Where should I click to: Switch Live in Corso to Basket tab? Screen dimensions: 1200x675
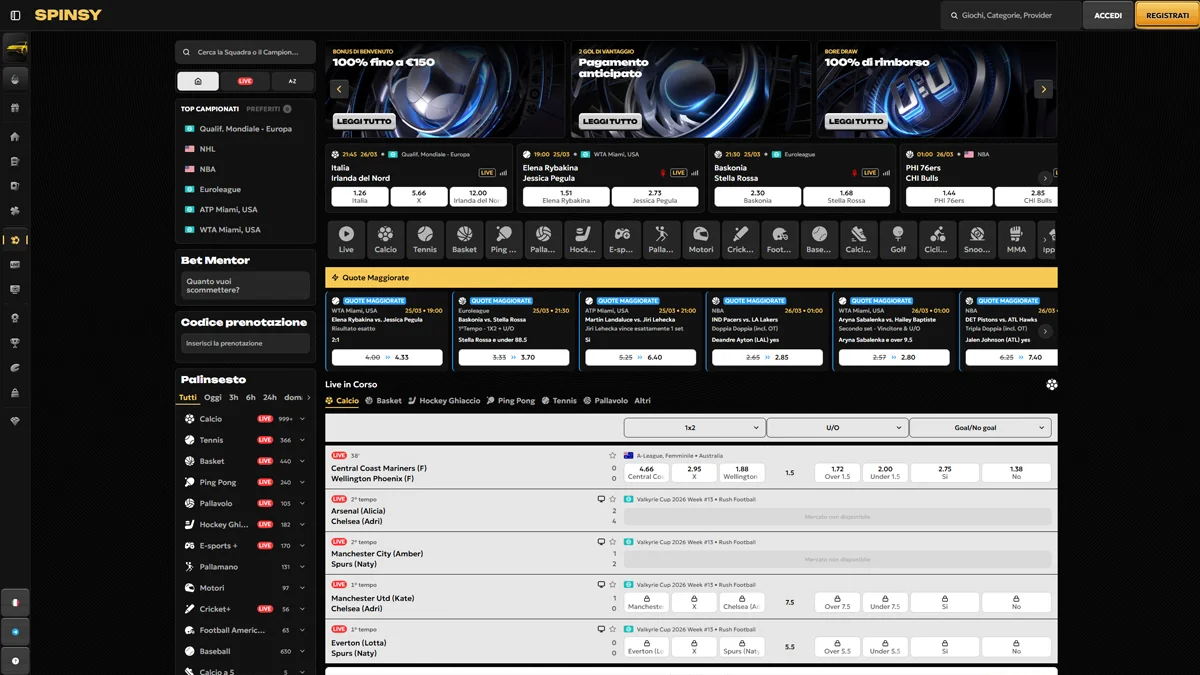383,400
